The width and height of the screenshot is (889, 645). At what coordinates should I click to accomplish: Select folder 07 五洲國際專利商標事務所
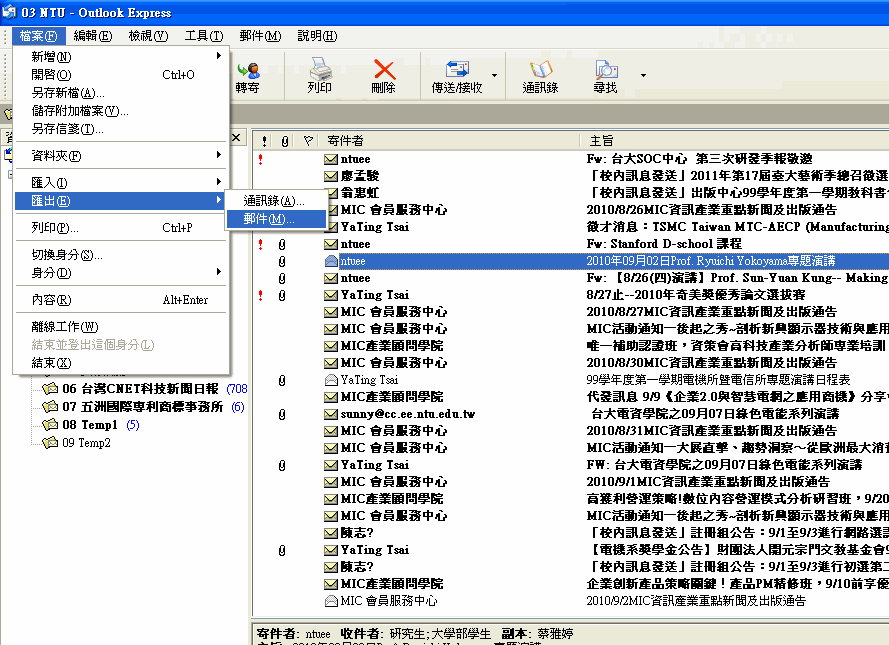[x=142, y=407]
